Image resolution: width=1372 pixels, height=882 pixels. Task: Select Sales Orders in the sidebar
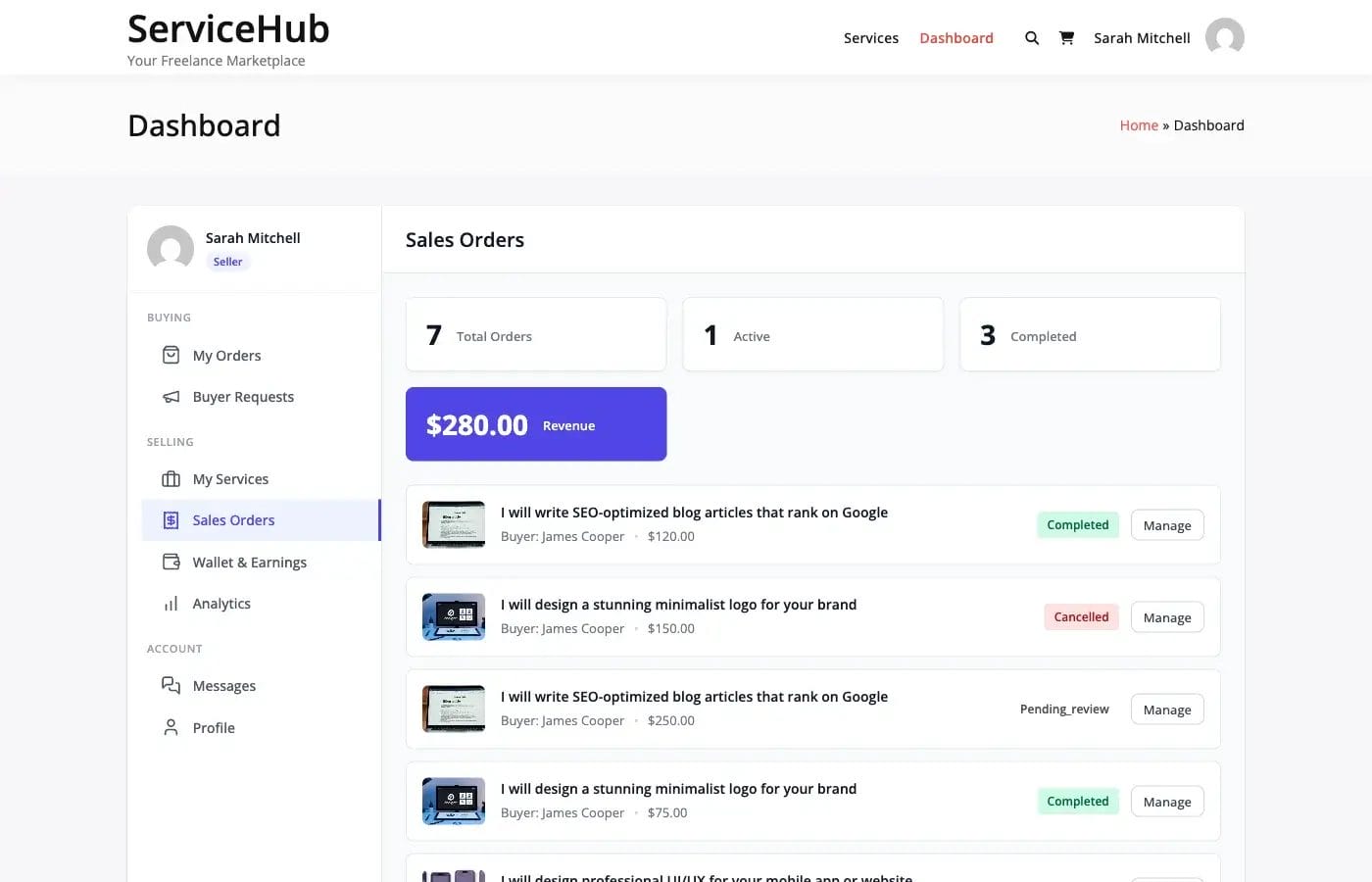point(233,520)
